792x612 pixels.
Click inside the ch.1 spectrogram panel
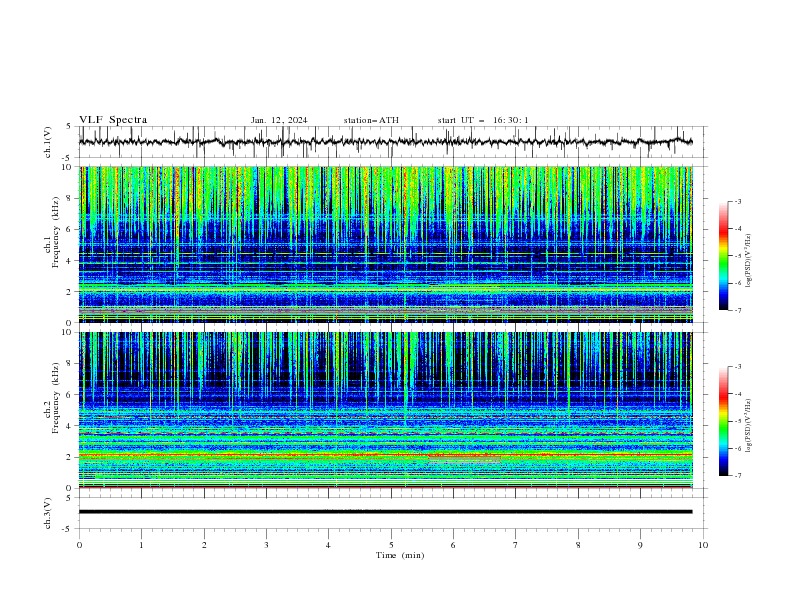tap(385, 244)
